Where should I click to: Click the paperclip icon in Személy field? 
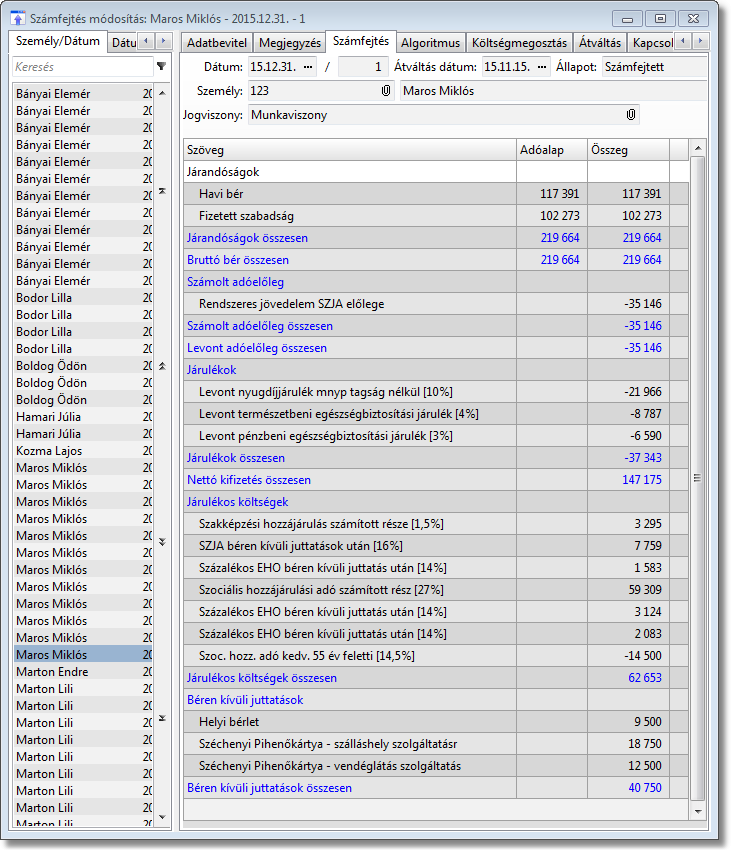pyautogui.click(x=385, y=91)
